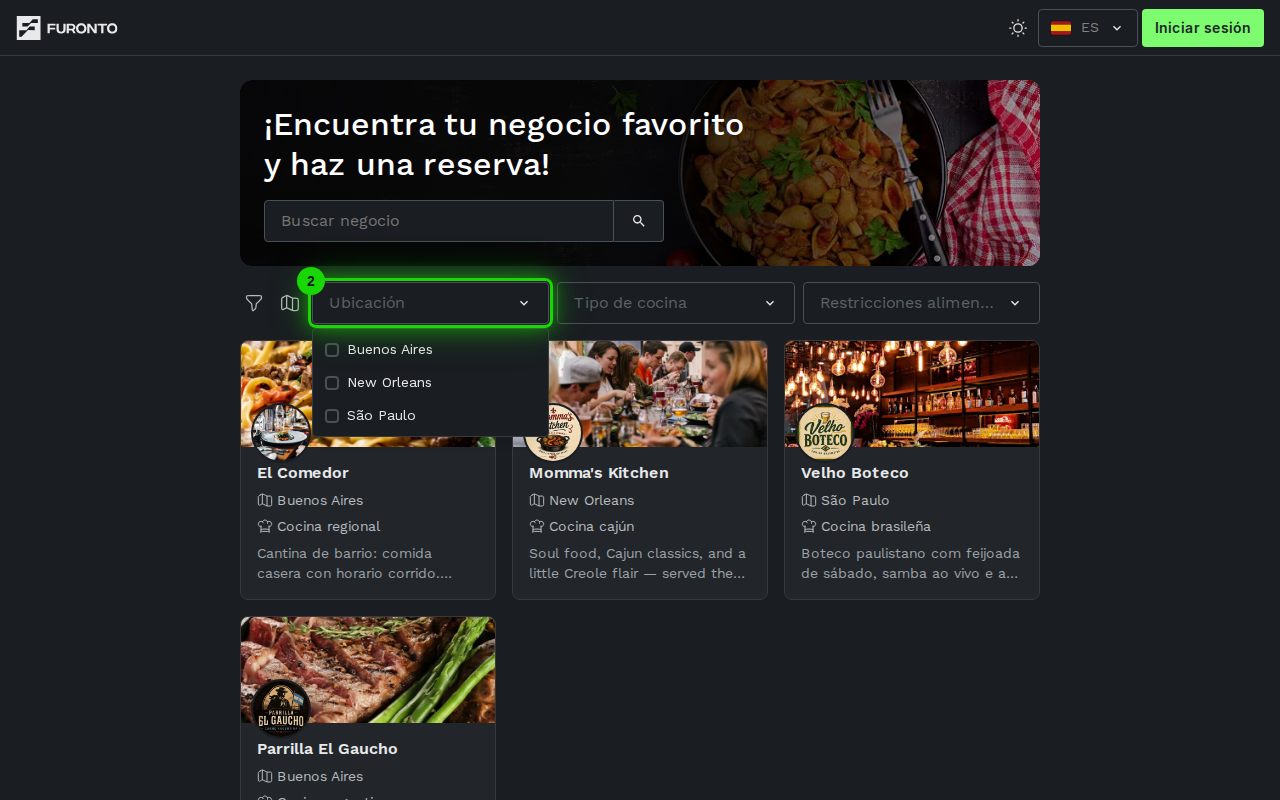Focus the Buscar negocio search field
The height and width of the screenshot is (800, 1280).
click(439, 221)
